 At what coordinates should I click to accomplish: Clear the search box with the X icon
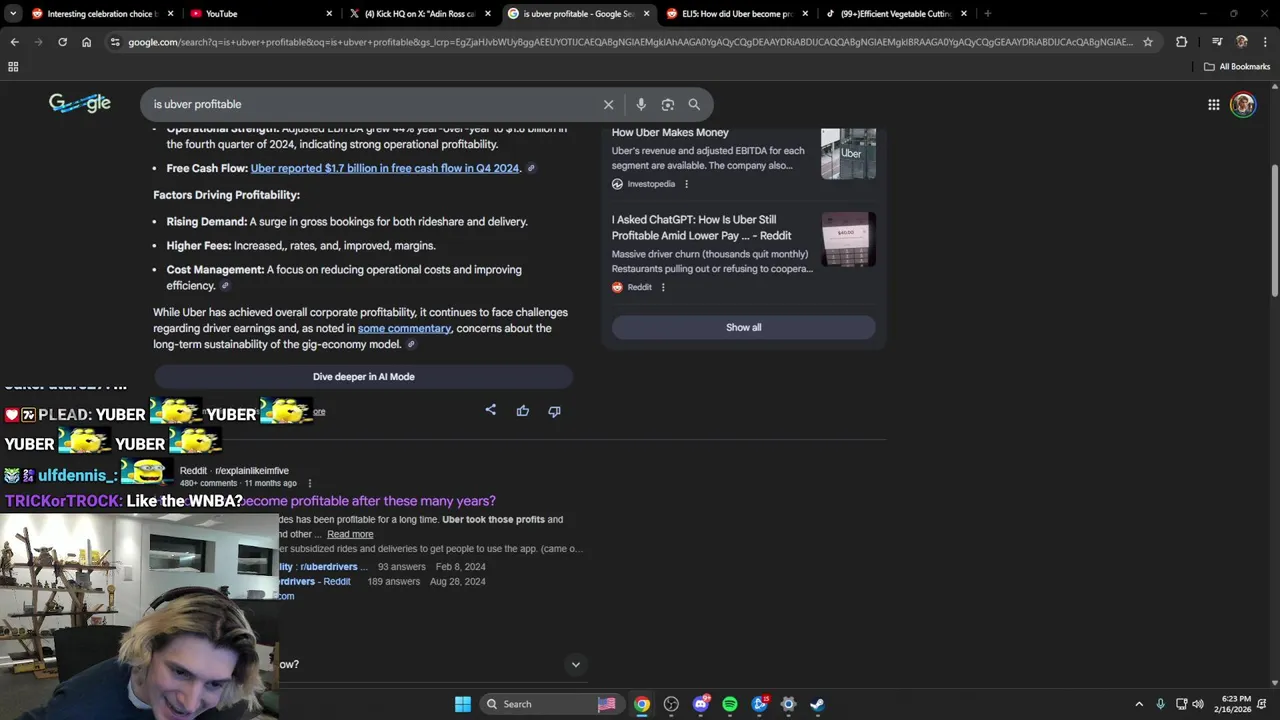coord(608,104)
